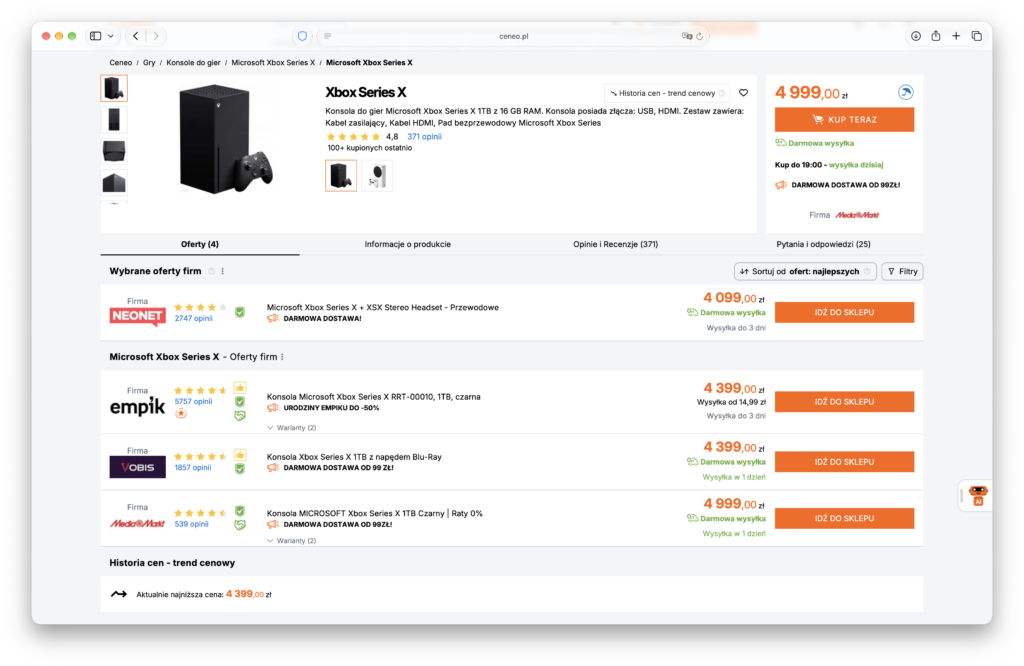This screenshot has height=666, width=1024.
Task: Open the AI assistant robot icon
Action: (x=978, y=496)
